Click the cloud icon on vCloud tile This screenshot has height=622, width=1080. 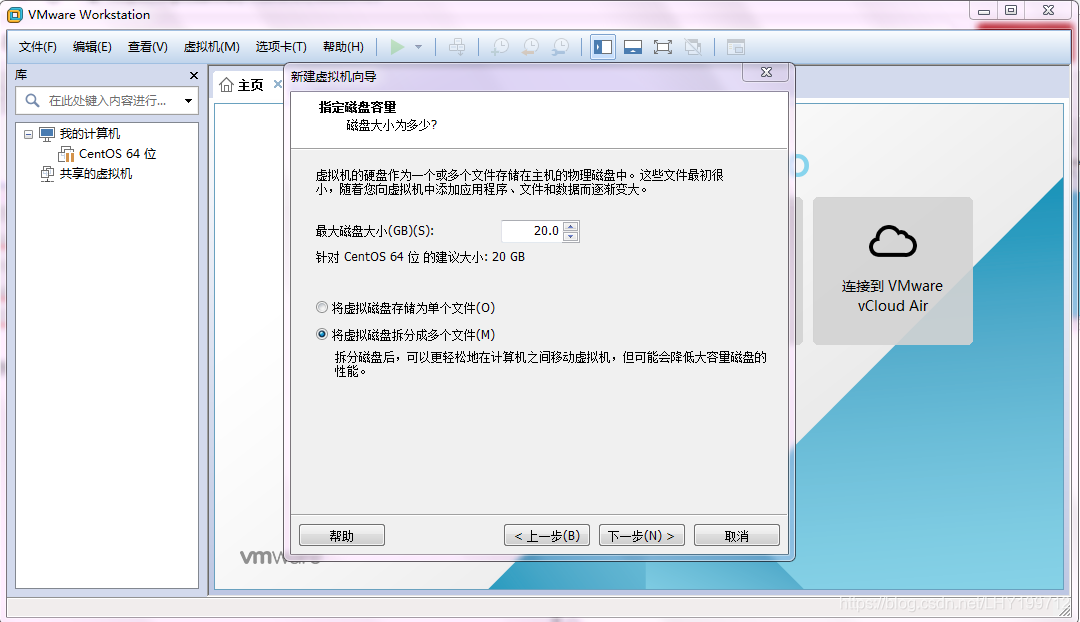coord(893,241)
